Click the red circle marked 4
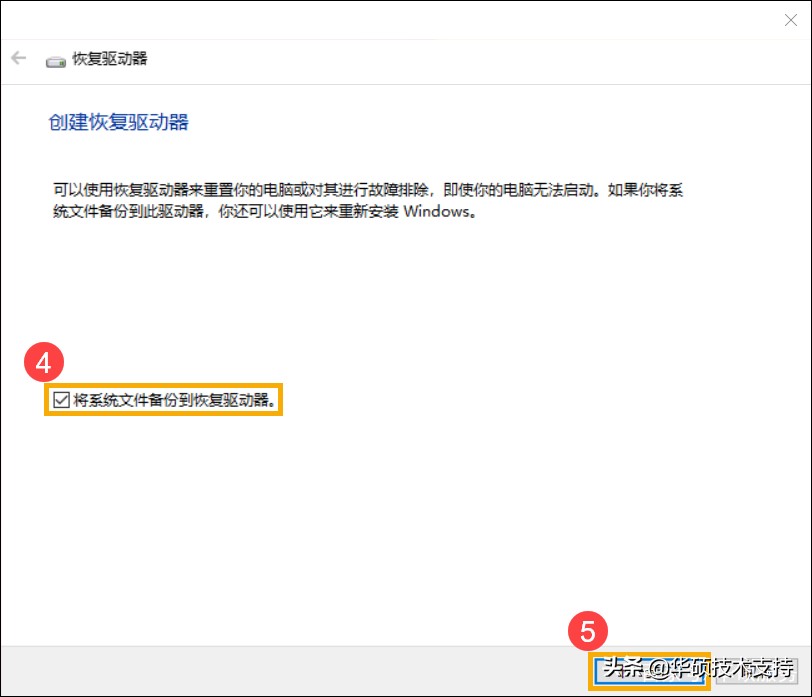This screenshot has width=812, height=697. point(42,364)
